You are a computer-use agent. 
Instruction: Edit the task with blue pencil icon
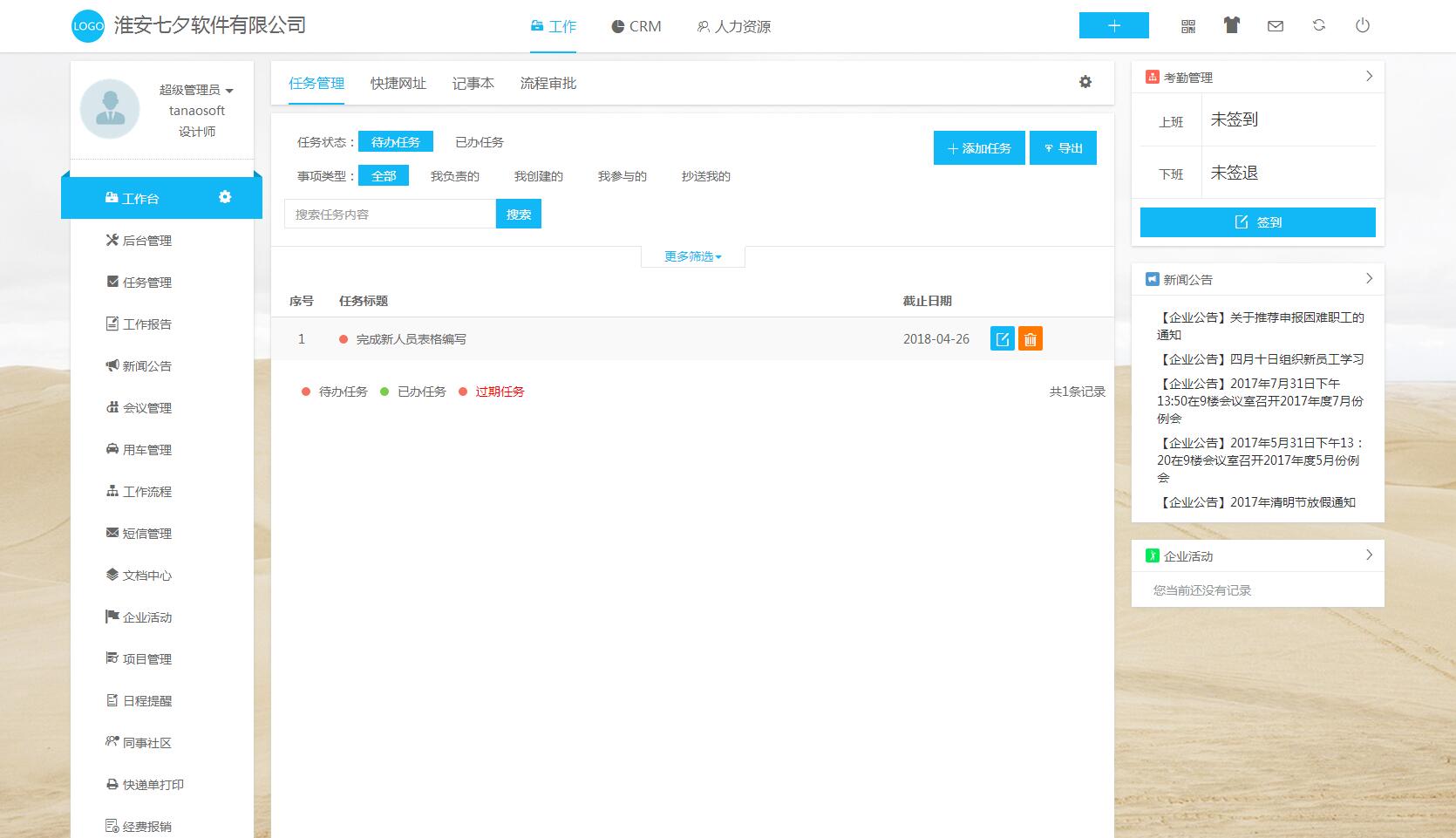pyautogui.click(x=1003, y=339)
